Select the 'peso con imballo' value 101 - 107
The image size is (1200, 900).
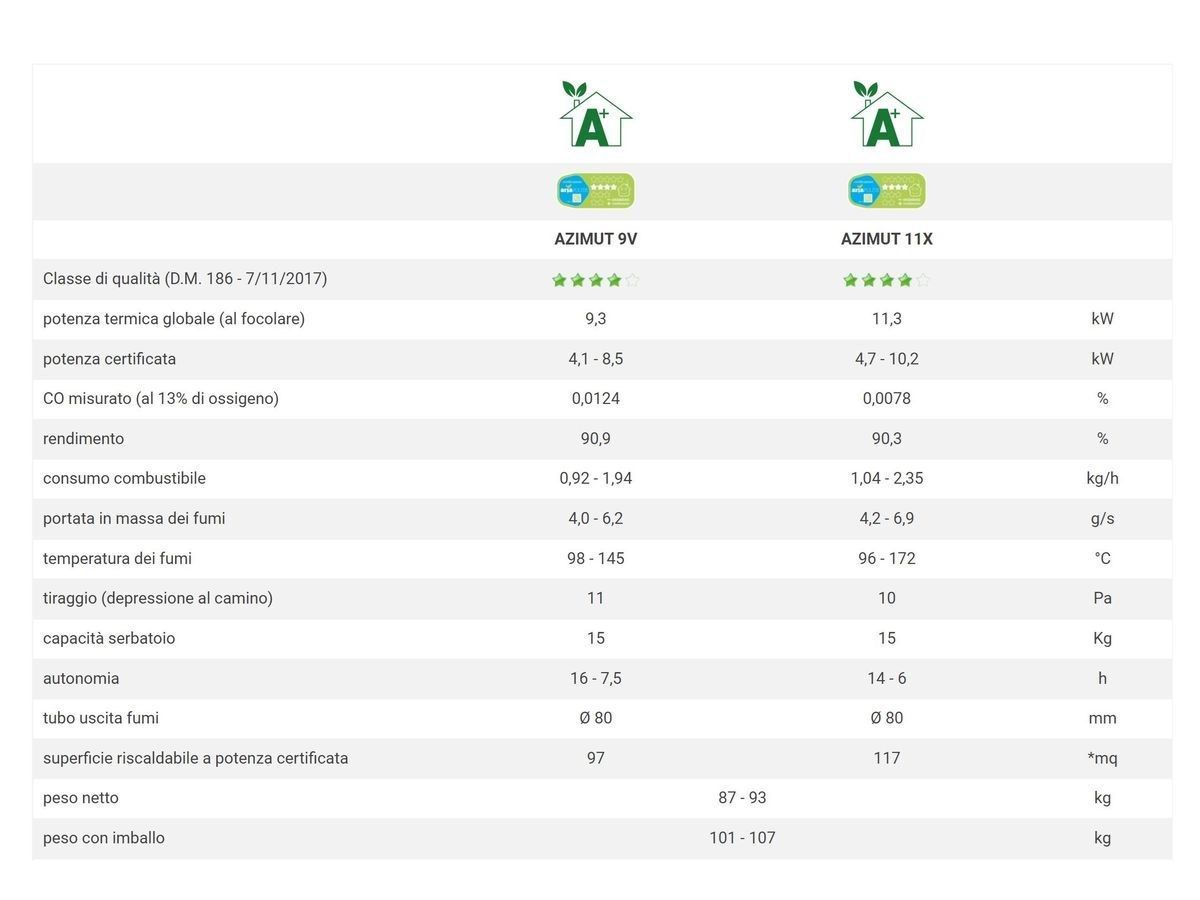click(742, 839)
